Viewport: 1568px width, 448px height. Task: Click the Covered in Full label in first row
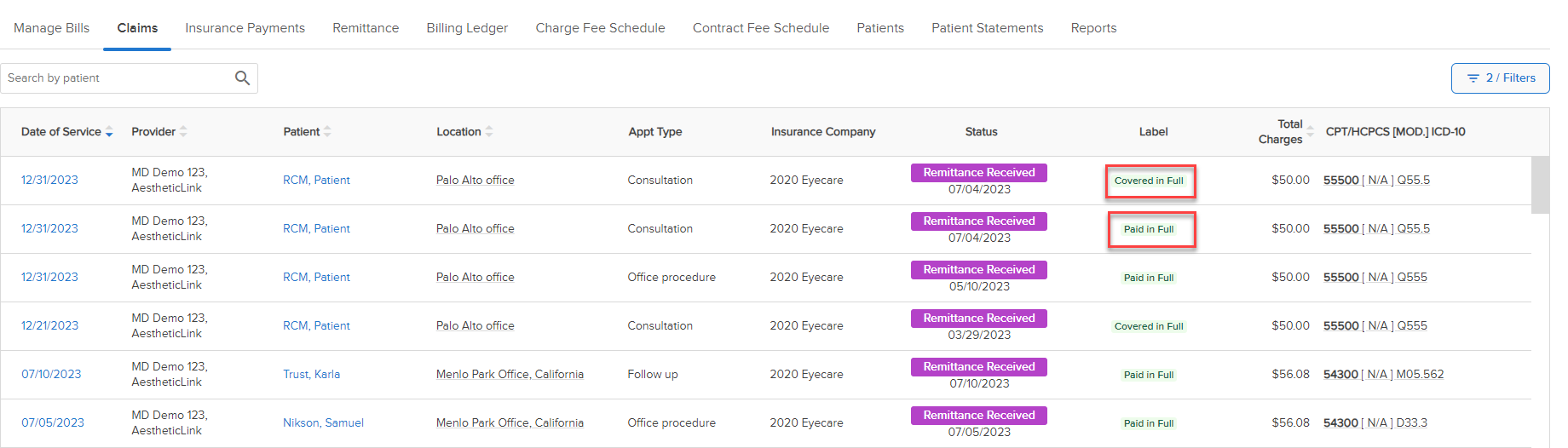(x=1149, y=181)
